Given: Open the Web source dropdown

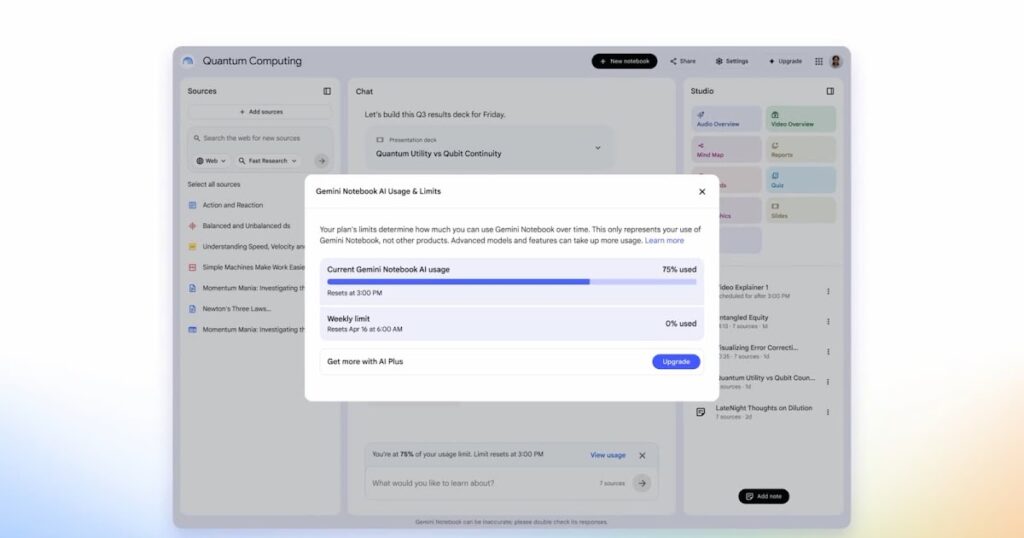Looking at the screenshot, I should 210,161.
